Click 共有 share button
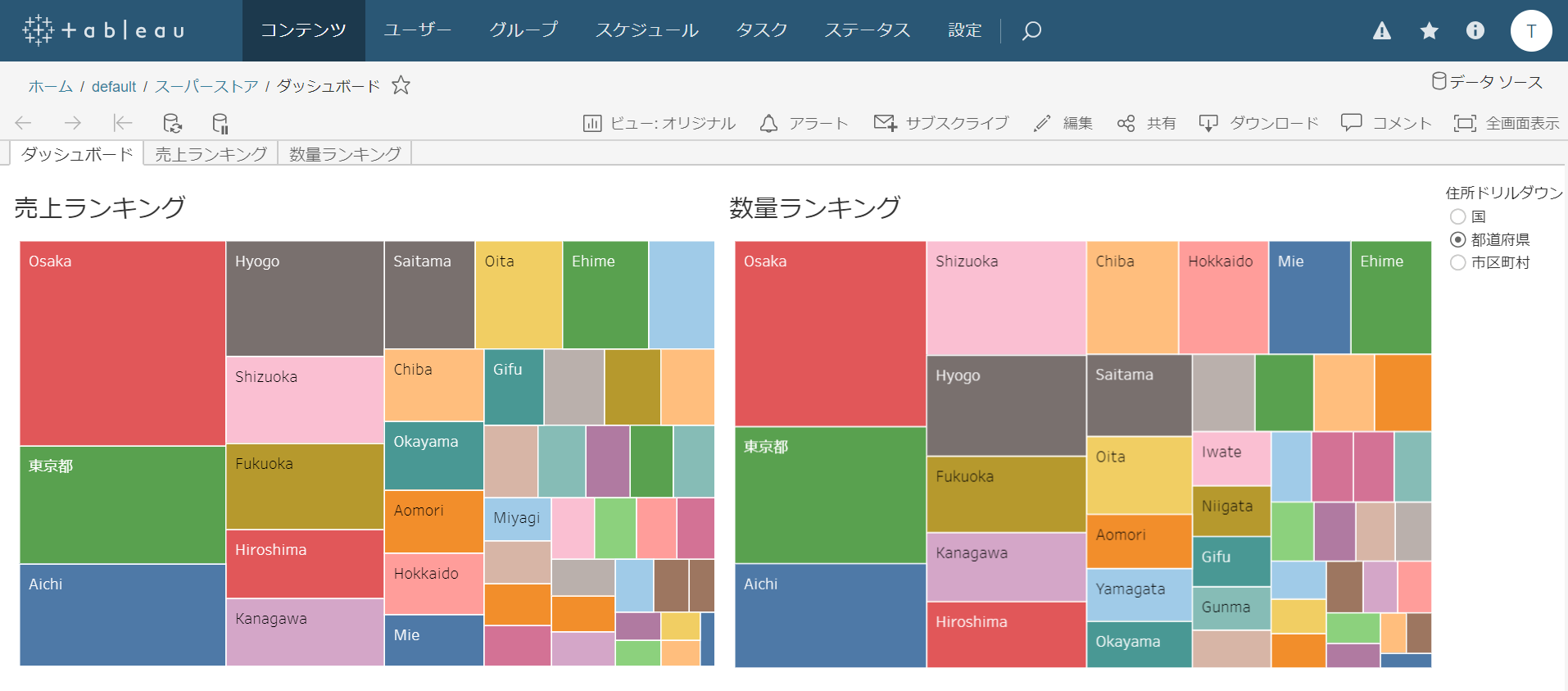The height and width of the screenshot is (691, 1568). click(1146, 123)
